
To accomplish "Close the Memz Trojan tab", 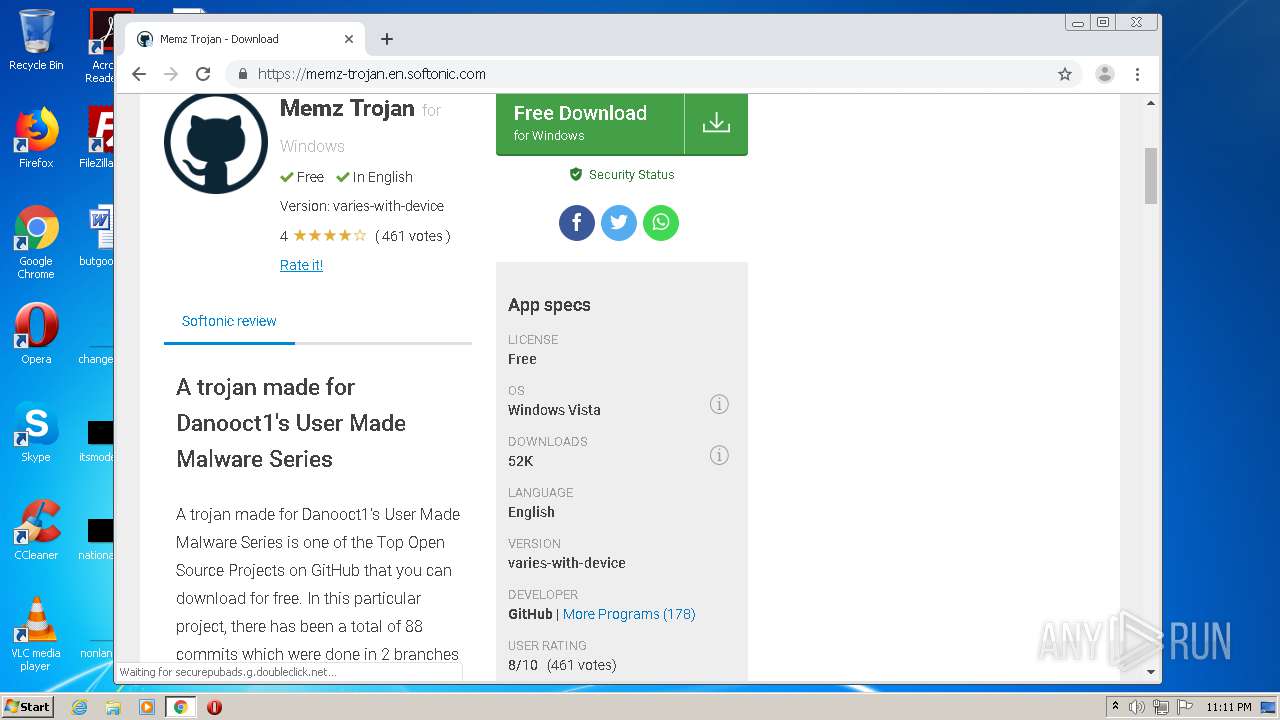I will pyautogui.click(x=349, y=39).
